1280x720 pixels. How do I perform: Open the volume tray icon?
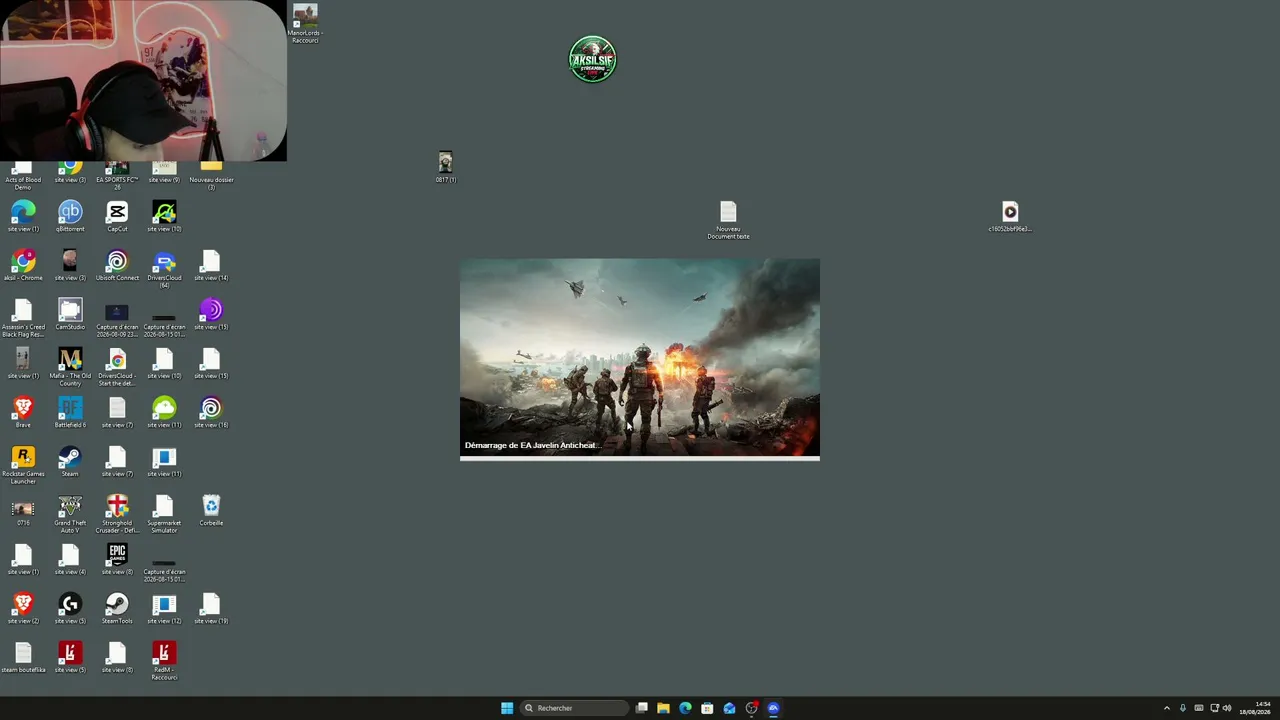tap(1227, 708)
